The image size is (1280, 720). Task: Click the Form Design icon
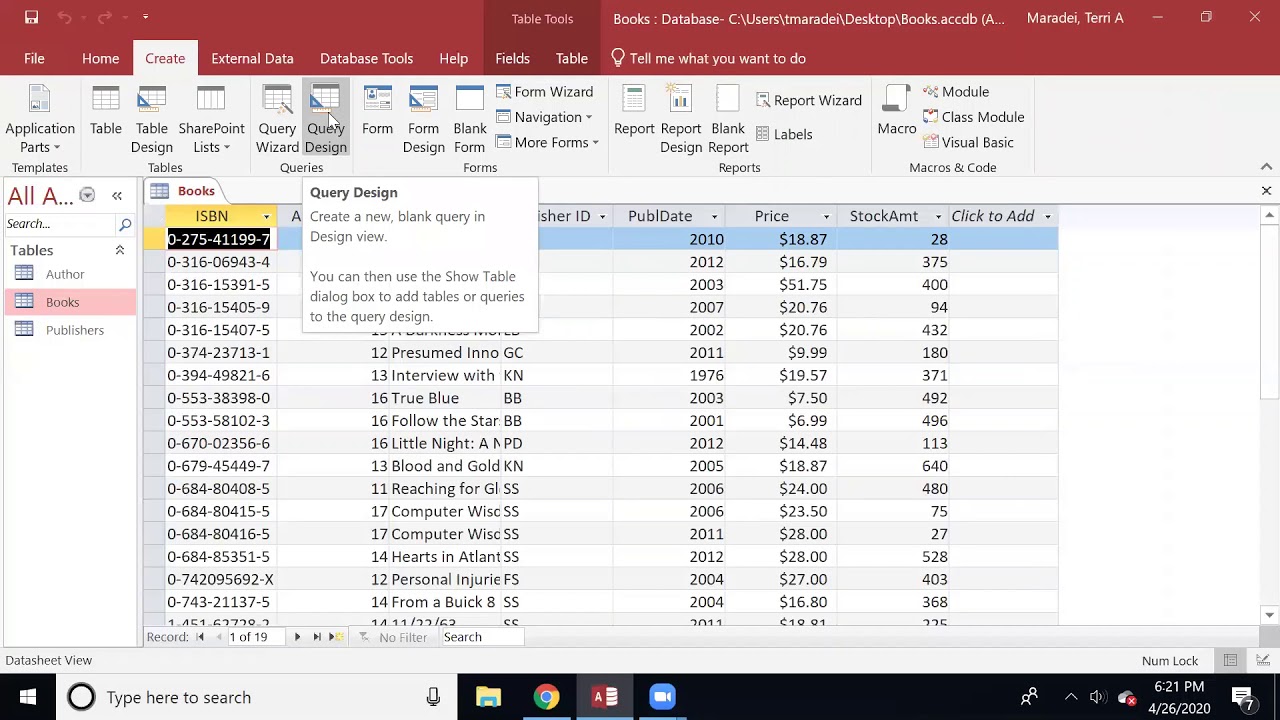coord(423,118)
